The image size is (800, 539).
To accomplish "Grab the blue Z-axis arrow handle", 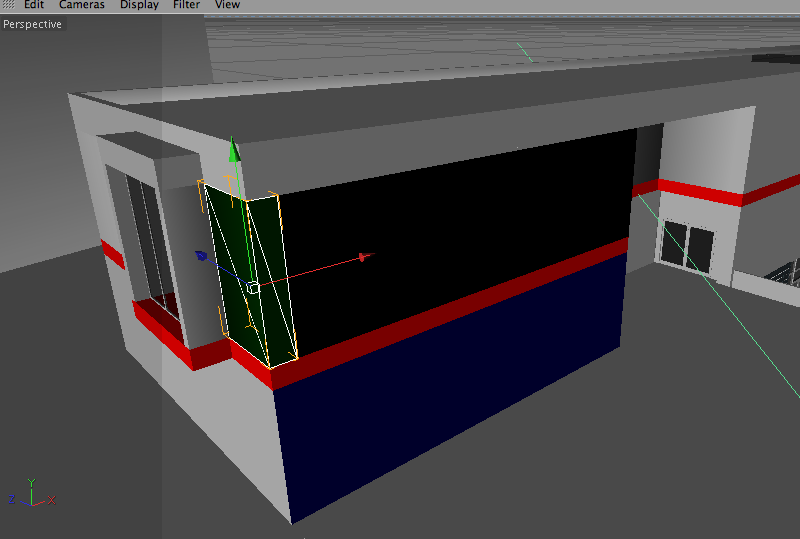I will click(x=201, y=255).
